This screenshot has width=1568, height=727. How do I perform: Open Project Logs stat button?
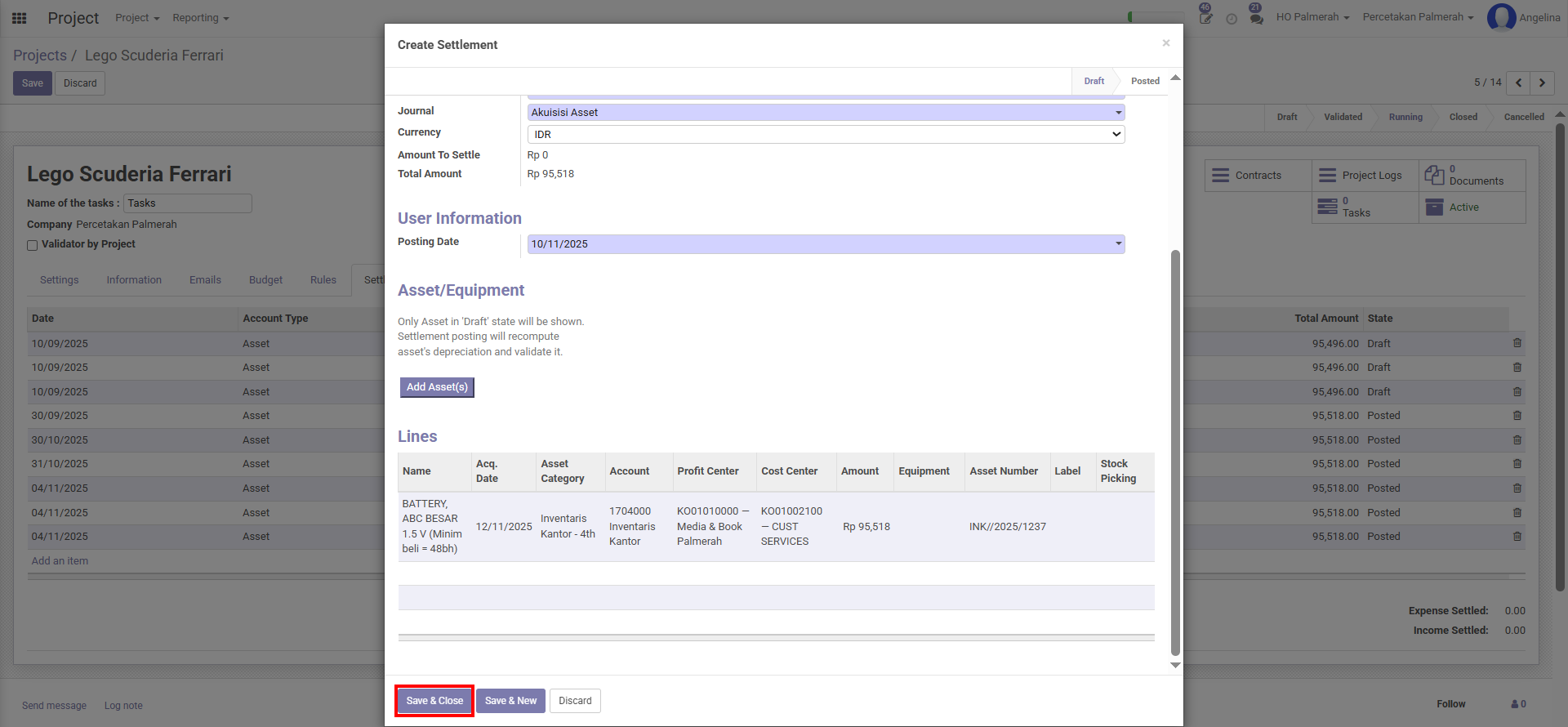(x=1365, y=176)
